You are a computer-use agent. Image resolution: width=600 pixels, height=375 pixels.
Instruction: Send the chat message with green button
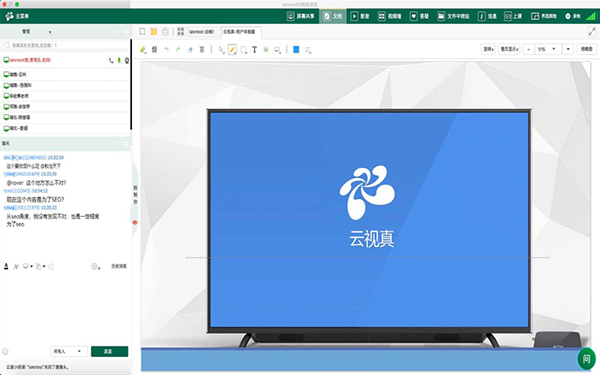[x=109, y=351]
